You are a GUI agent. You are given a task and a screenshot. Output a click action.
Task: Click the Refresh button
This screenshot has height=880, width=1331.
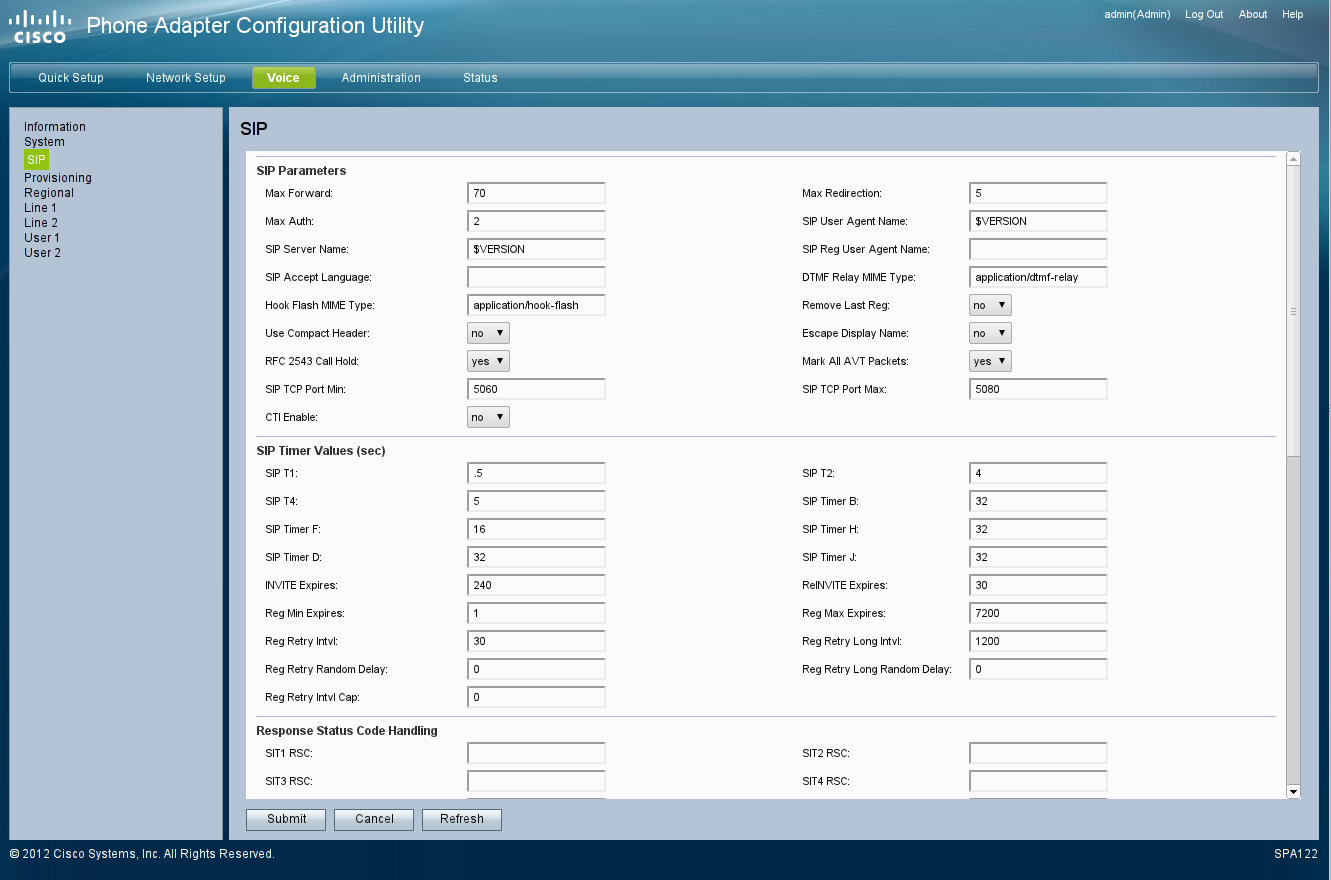[x=461, y=819]
